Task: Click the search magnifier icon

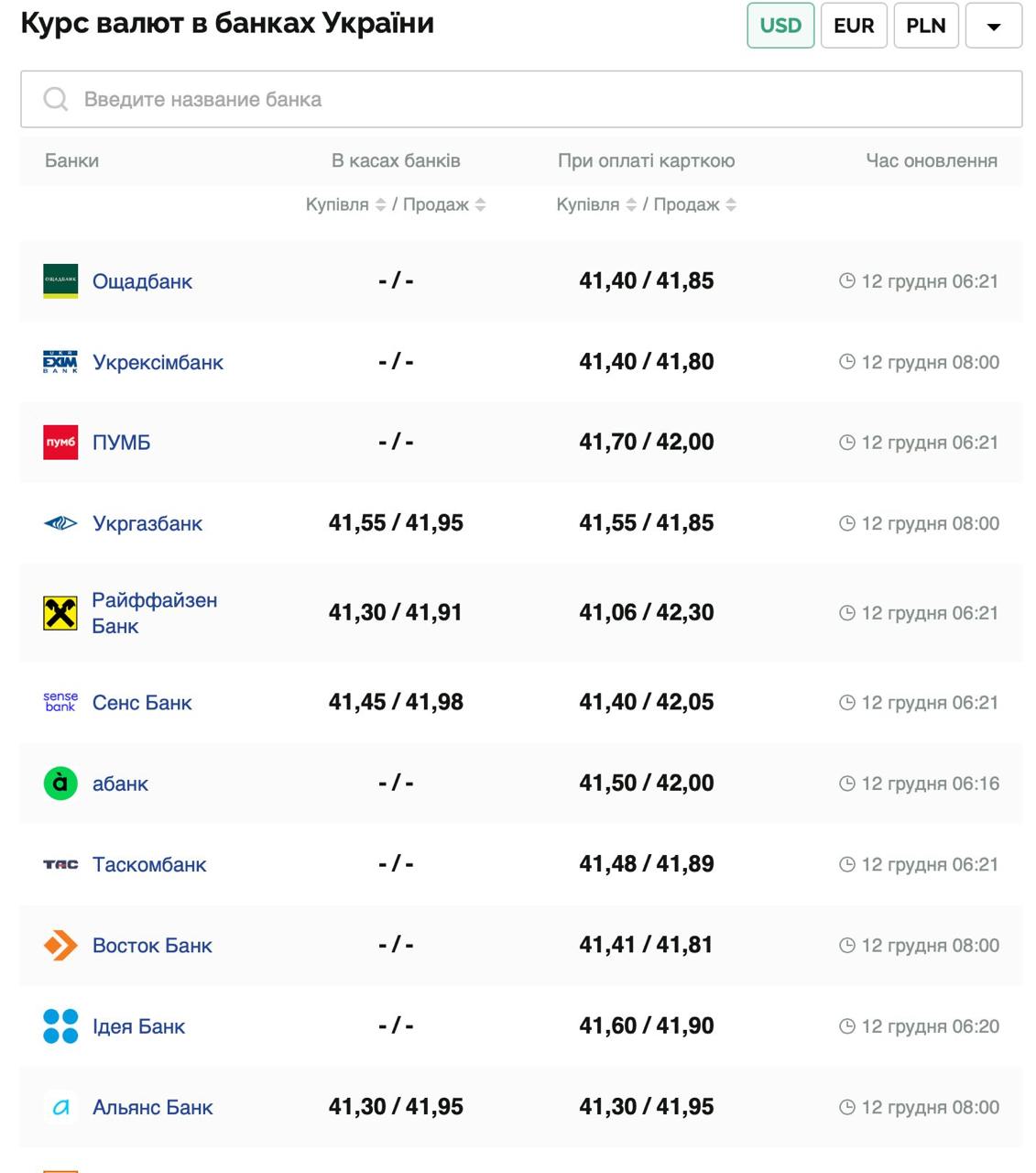Action: tap(56, 99)
